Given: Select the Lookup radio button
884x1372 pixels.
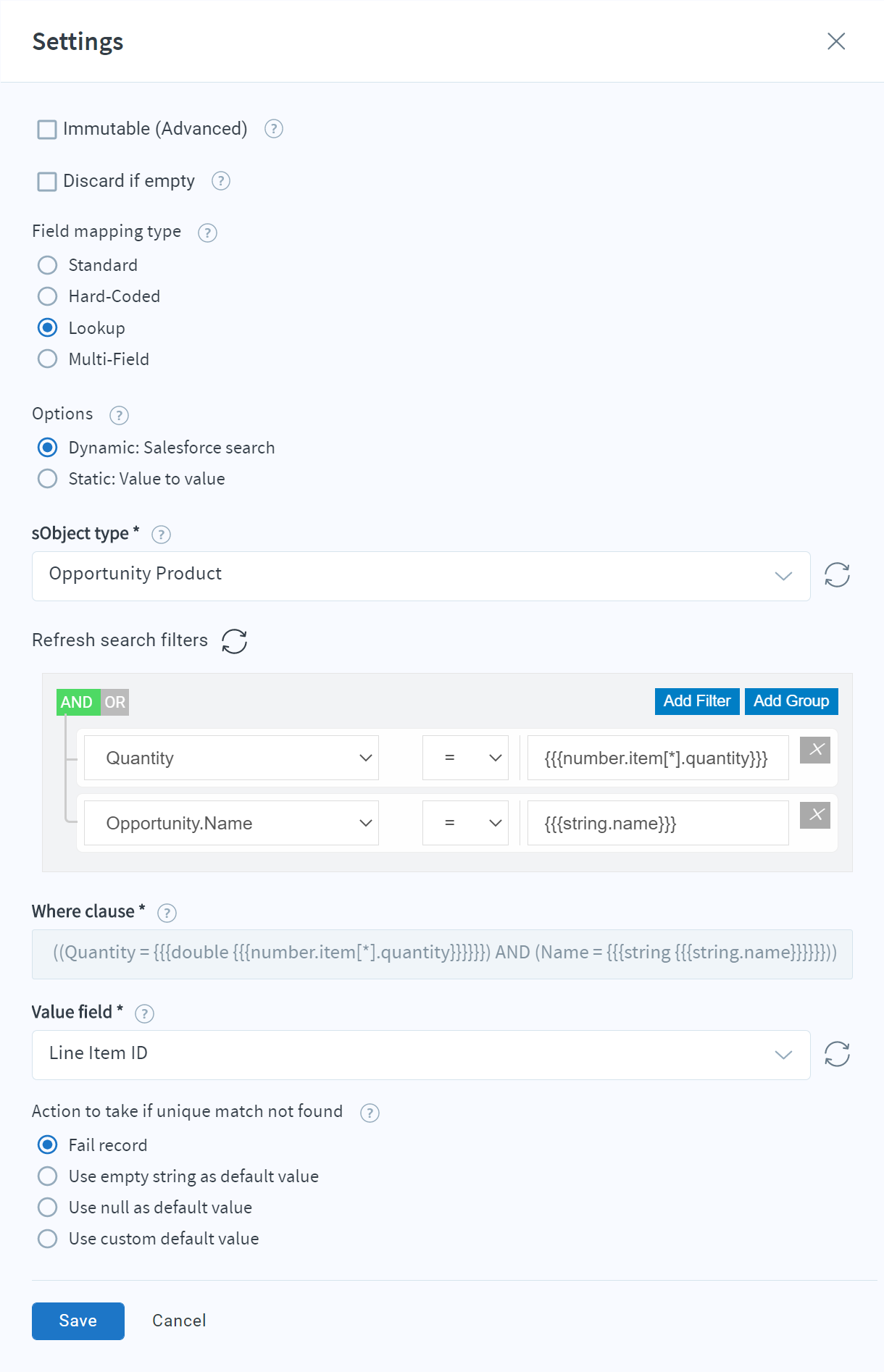Looking at the screenshot, I should tap(47, 328).
